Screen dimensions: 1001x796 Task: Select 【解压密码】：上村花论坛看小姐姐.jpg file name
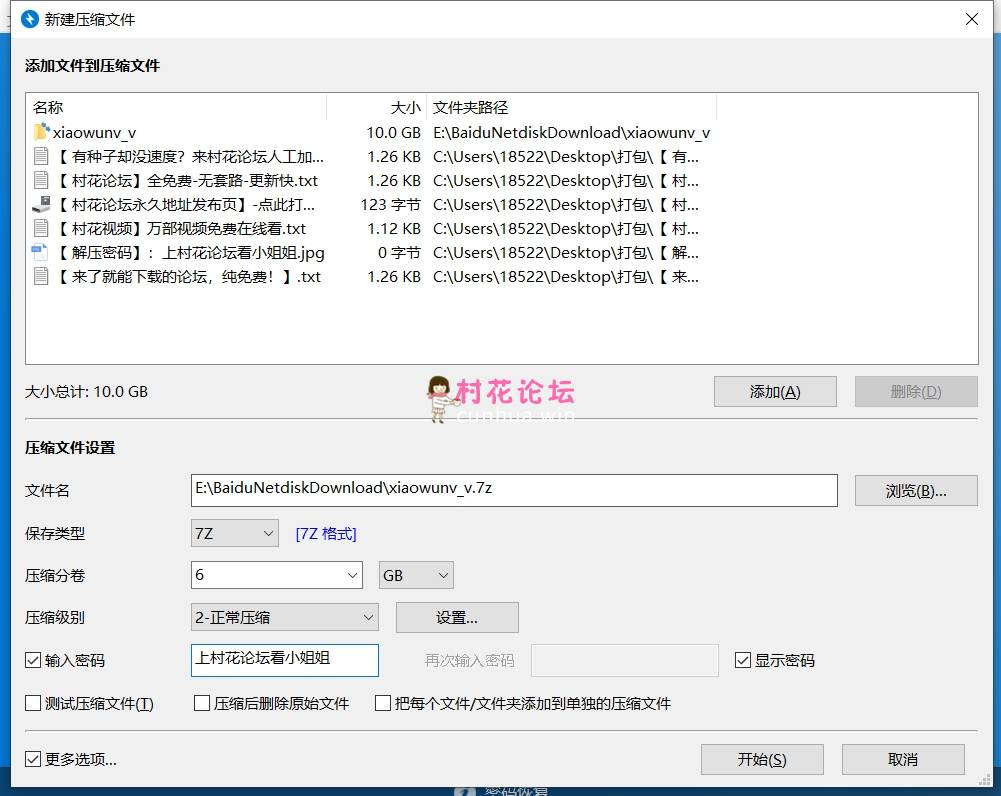click(x=192, y=253)
